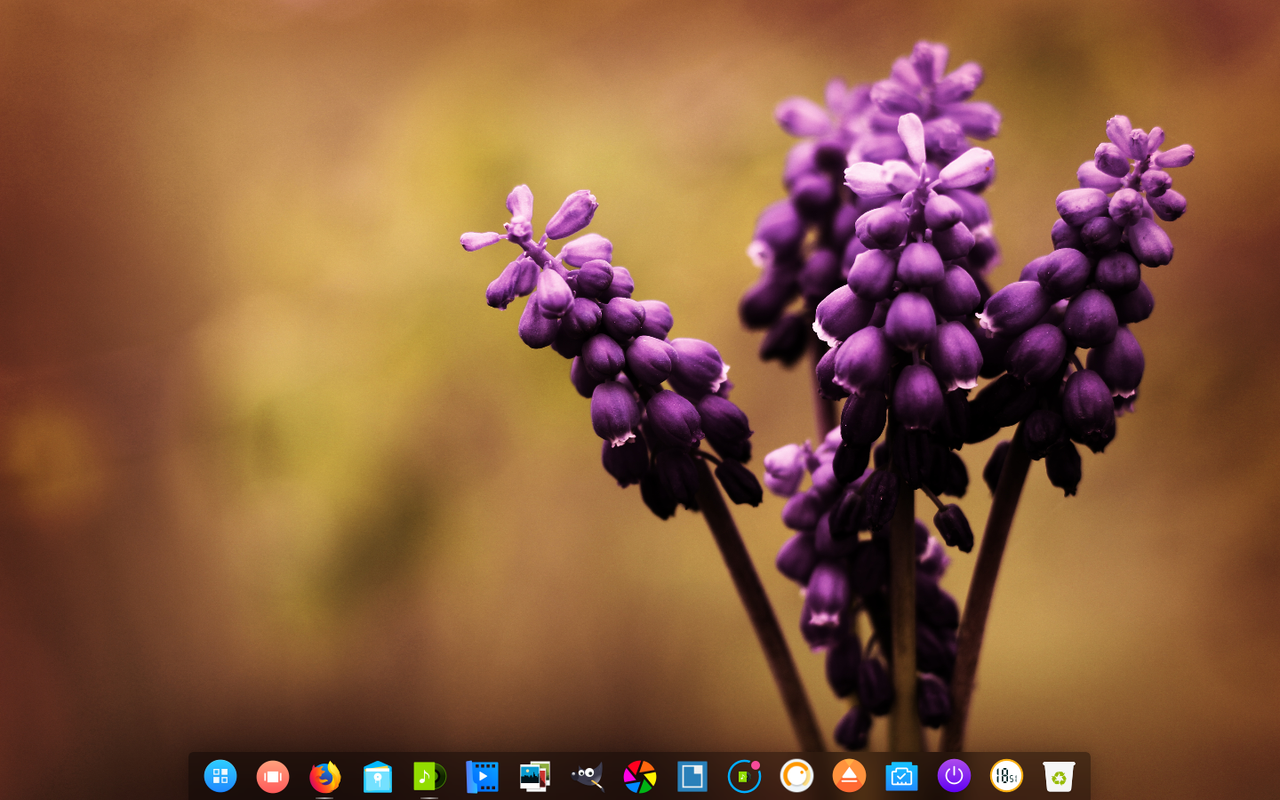Open the clock showing 18:51
This screenshot has height=800, width=1280.
[x=1007, y=776]
